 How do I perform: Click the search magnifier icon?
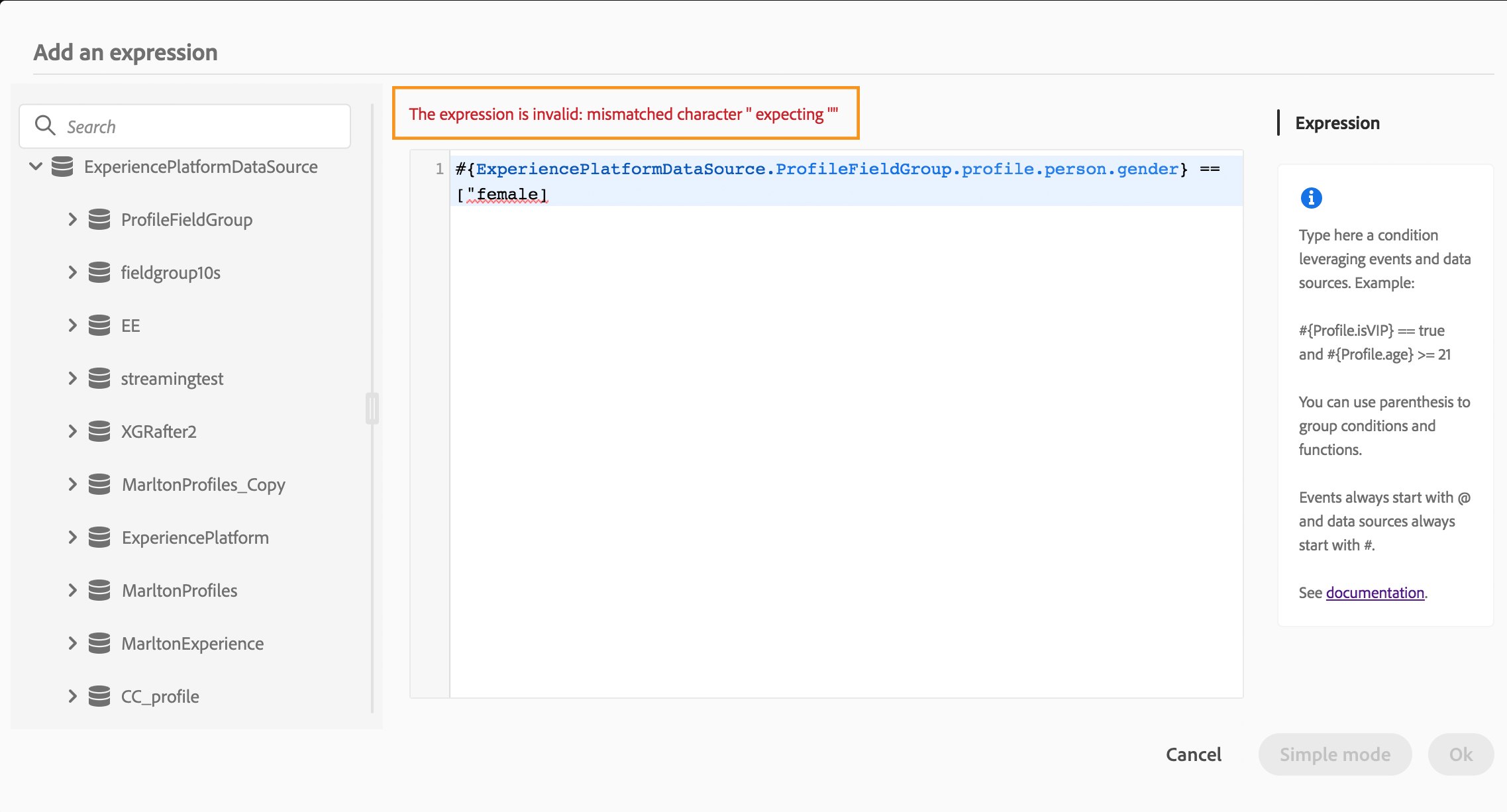(45, 125)
